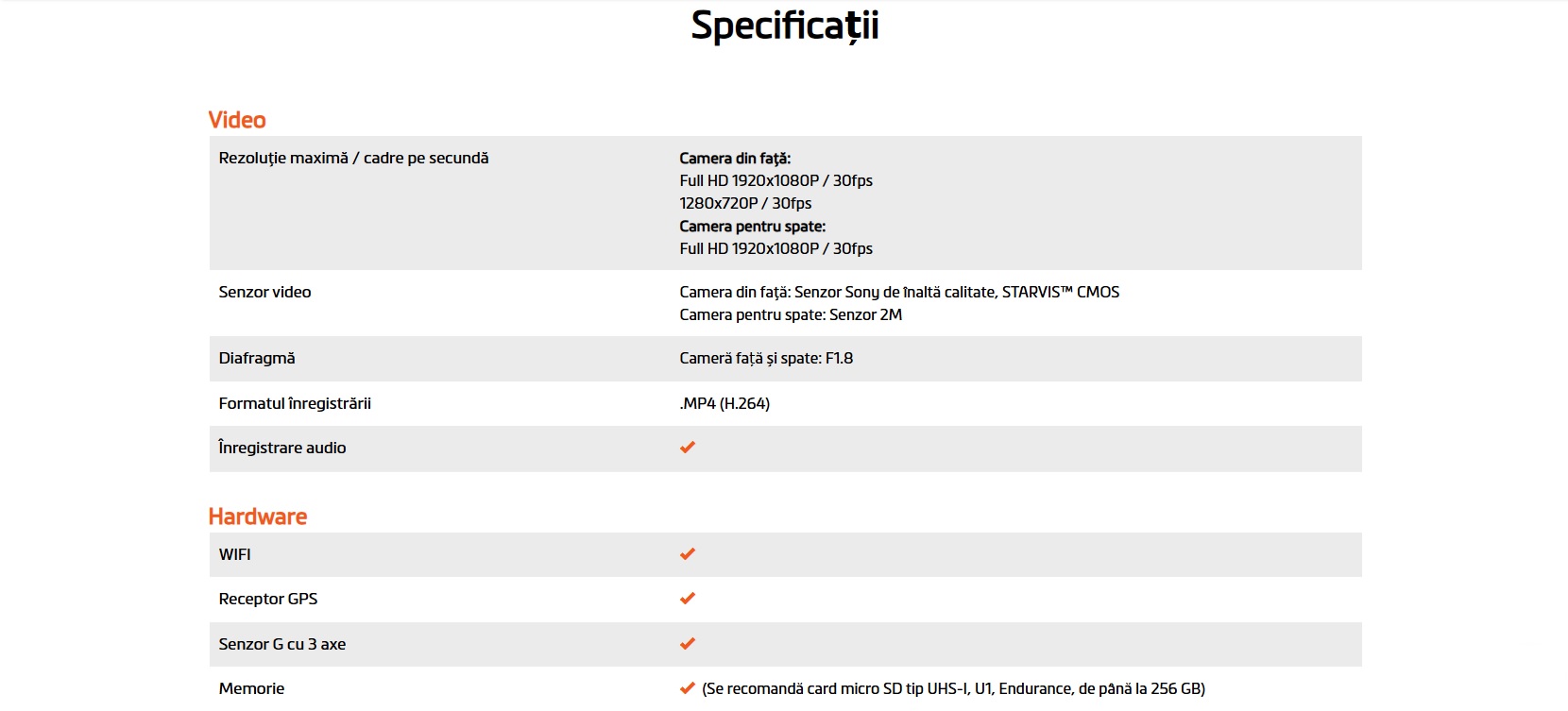Click the Senzor G checkmark icon

tap(688, 644)
